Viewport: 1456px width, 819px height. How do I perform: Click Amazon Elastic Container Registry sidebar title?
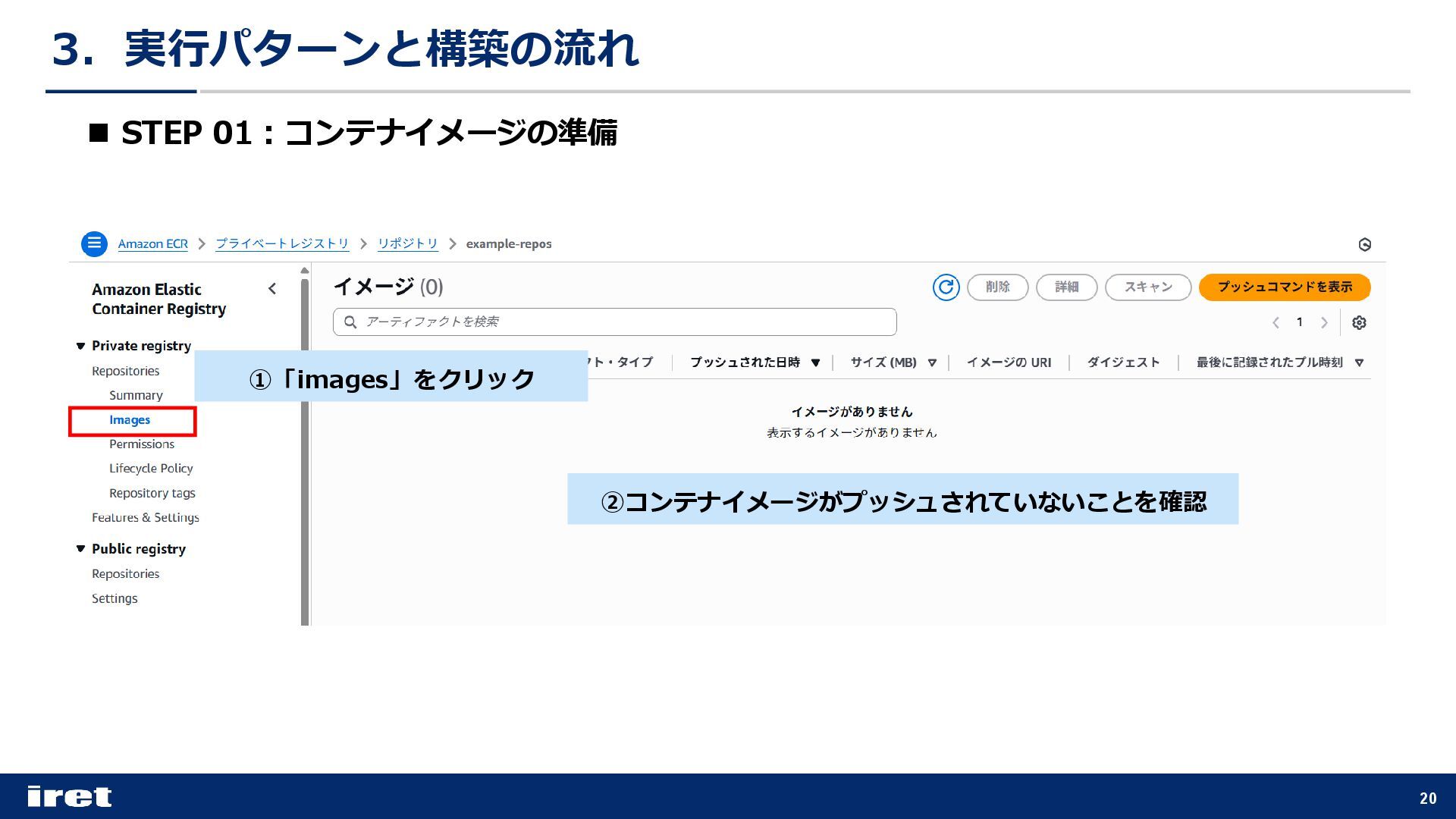tap(159, 299)
